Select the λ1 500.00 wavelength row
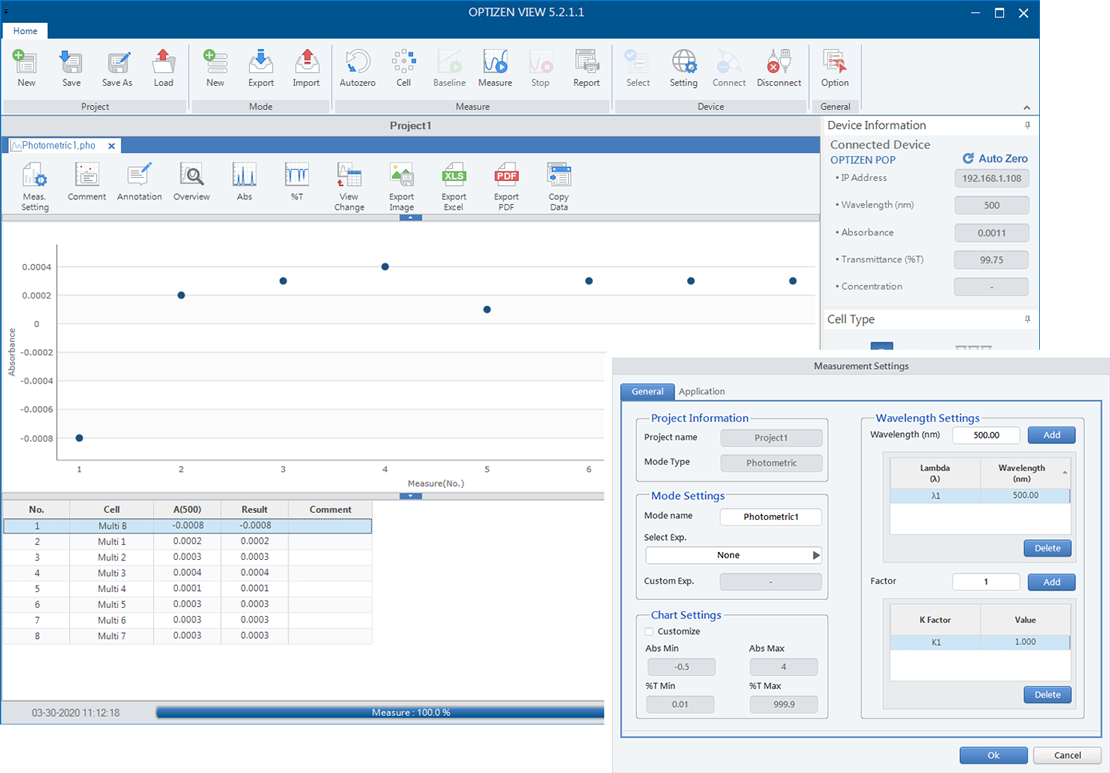The height and width of the screenshot is (773, 1110). [x=980, y=496]
